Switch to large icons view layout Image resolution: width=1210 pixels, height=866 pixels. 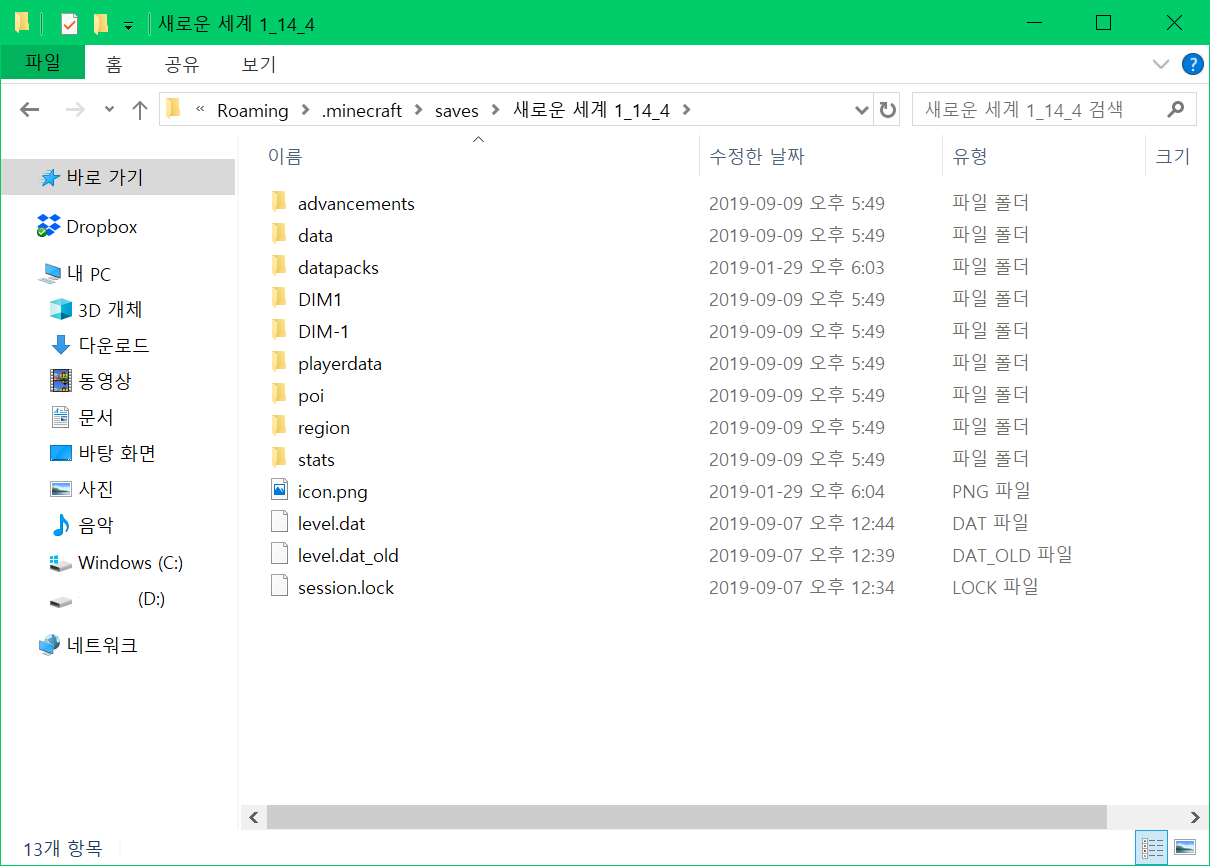[x=1184, y=847]
